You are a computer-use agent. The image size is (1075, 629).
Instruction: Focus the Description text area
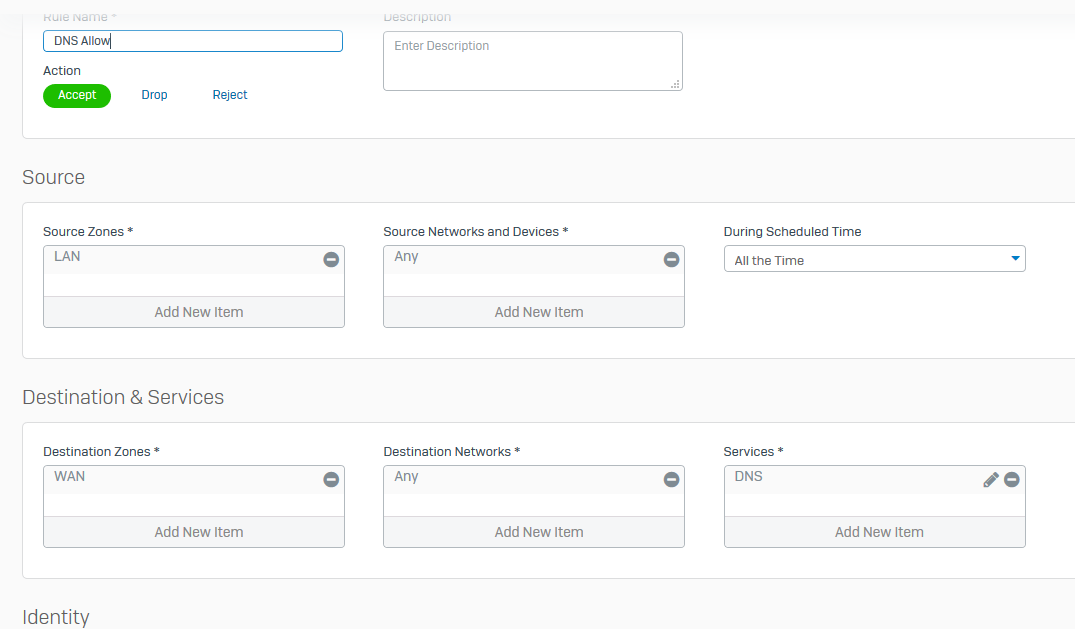(x=530, y=60)
